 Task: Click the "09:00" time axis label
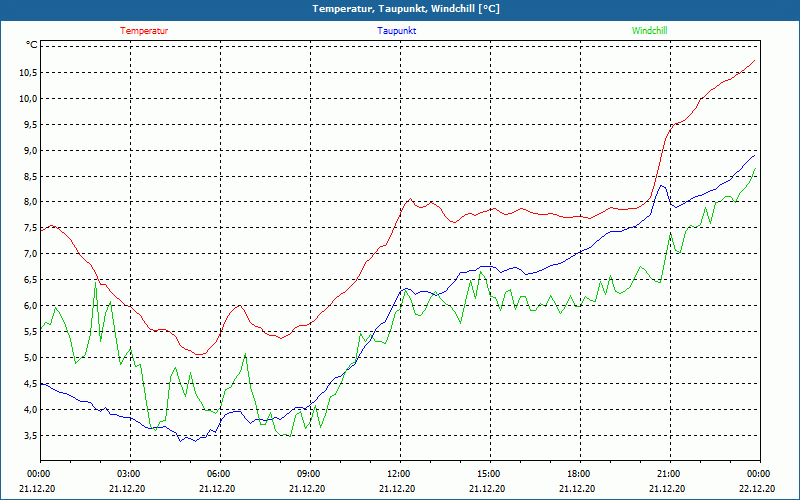(x=310, y=474)
